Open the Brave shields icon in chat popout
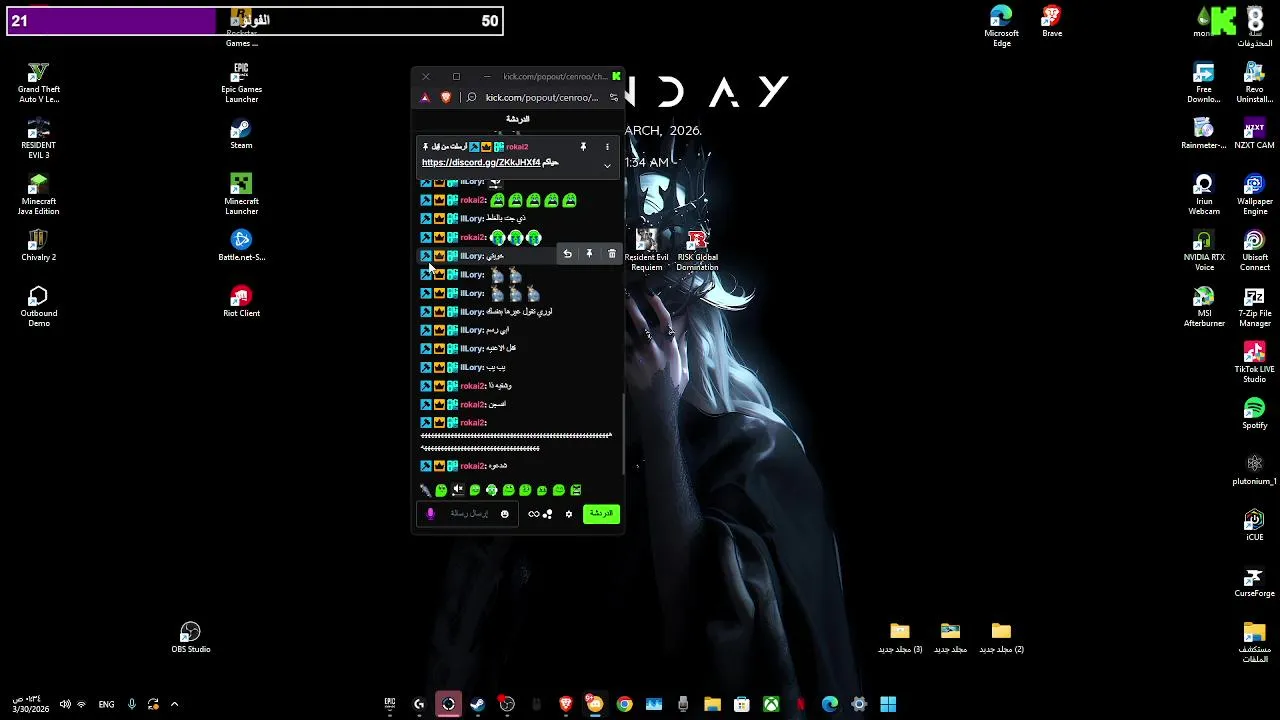This screenshot has width=1280, height=720. coord(446,97)
